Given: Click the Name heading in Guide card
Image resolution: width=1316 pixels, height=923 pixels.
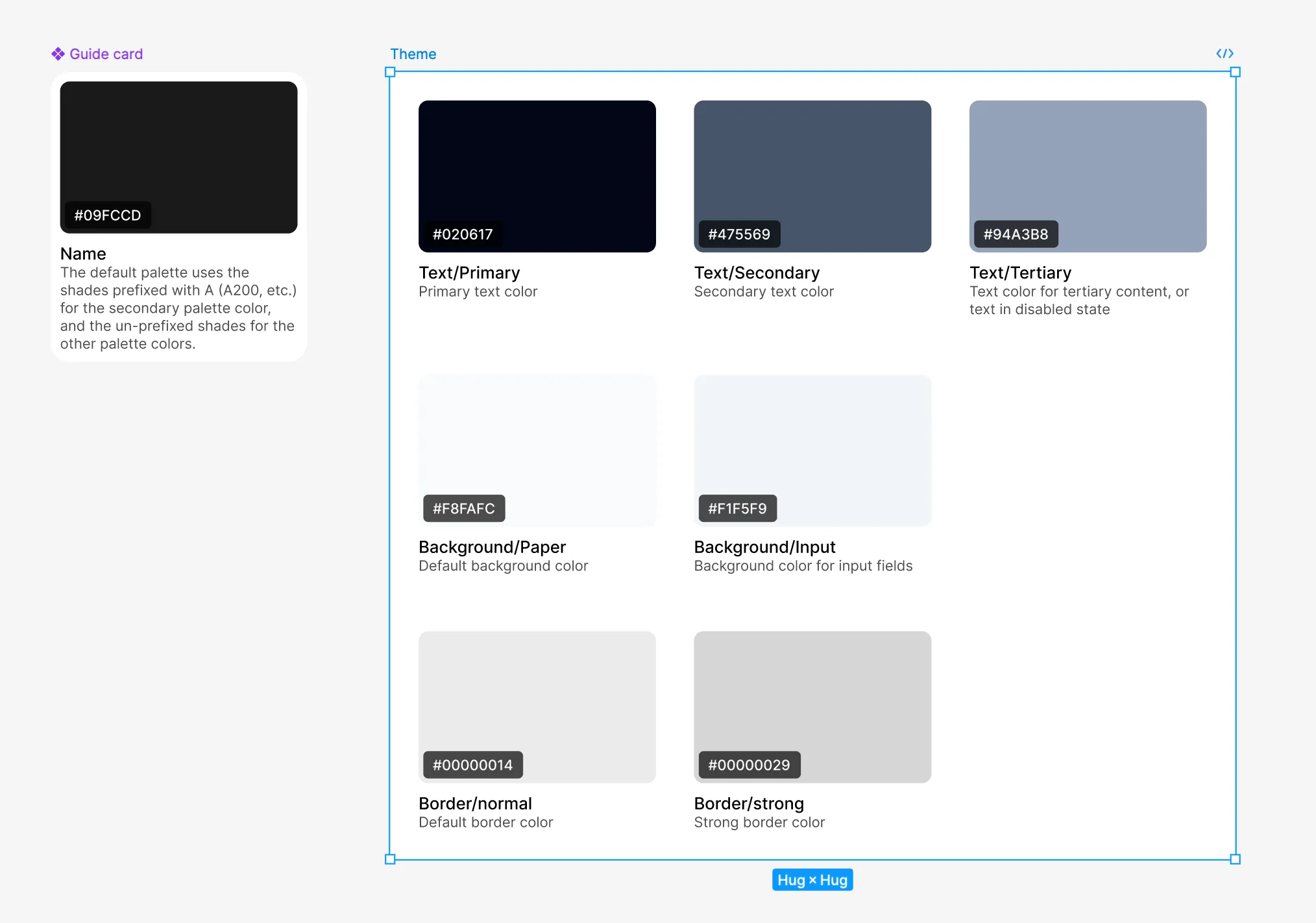Looking at the screenshot, I should click(83, 254).
